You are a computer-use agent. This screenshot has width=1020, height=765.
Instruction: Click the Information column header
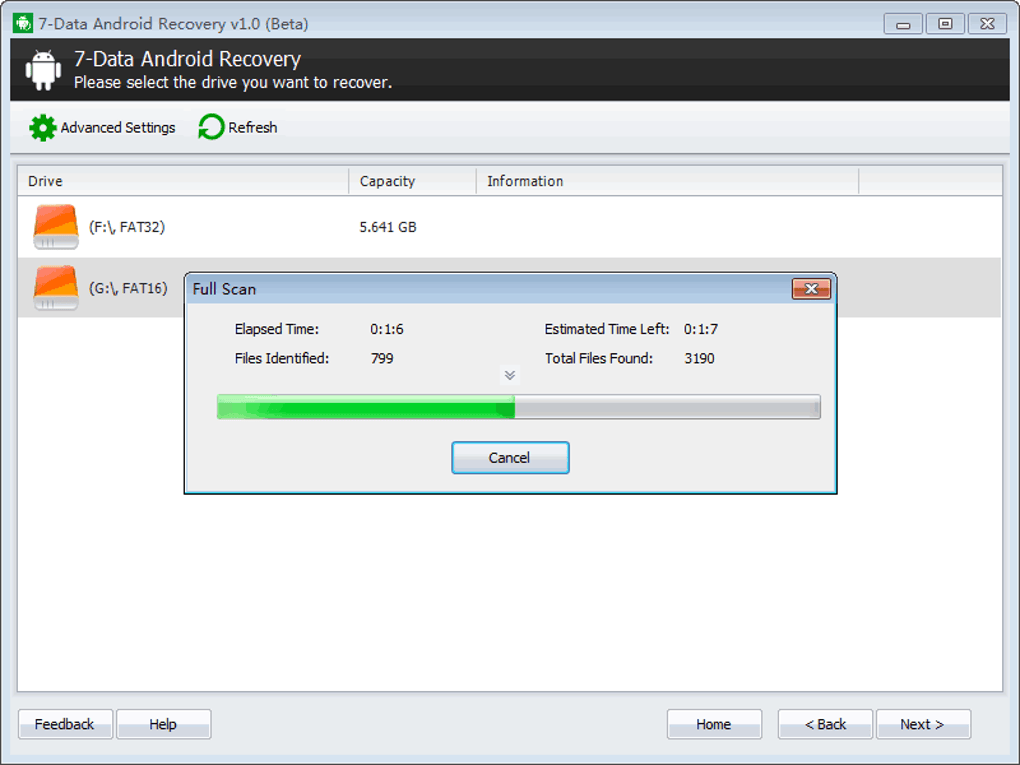click(x=667, y=181)
